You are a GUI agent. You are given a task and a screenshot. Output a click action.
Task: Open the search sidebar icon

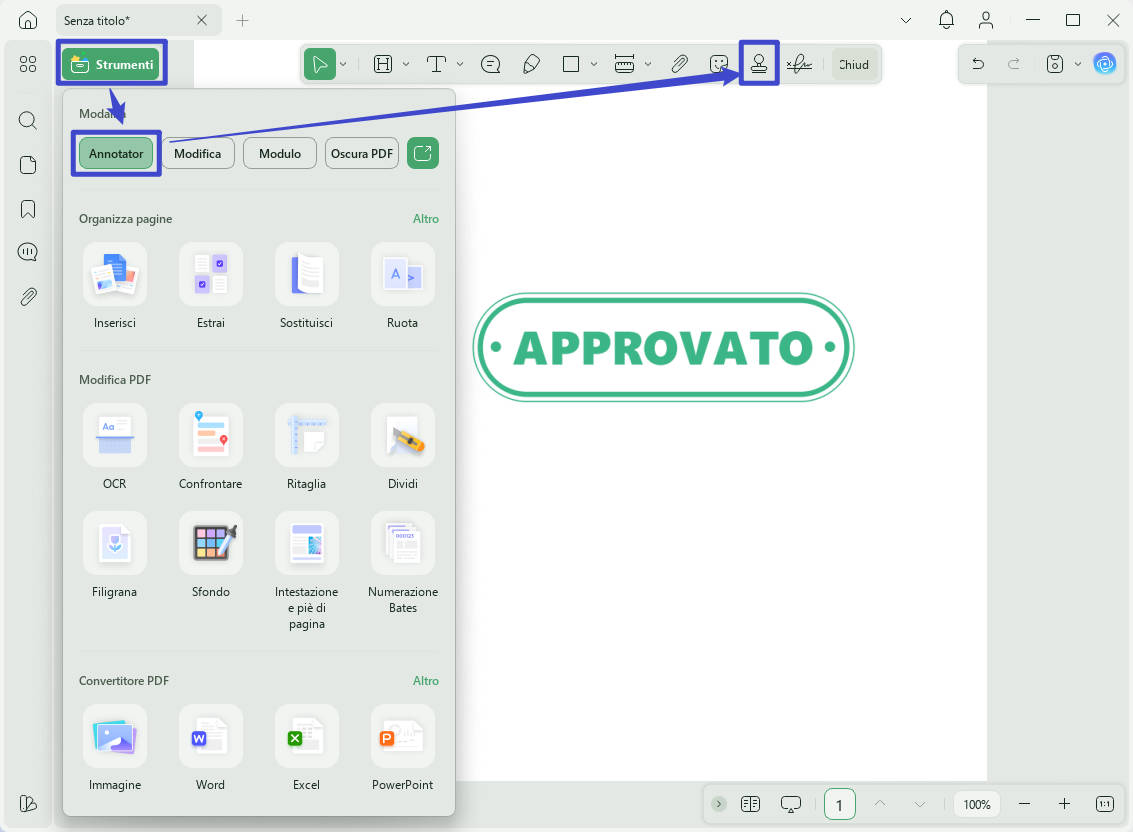pyautogui.click(x=28, y=120)
